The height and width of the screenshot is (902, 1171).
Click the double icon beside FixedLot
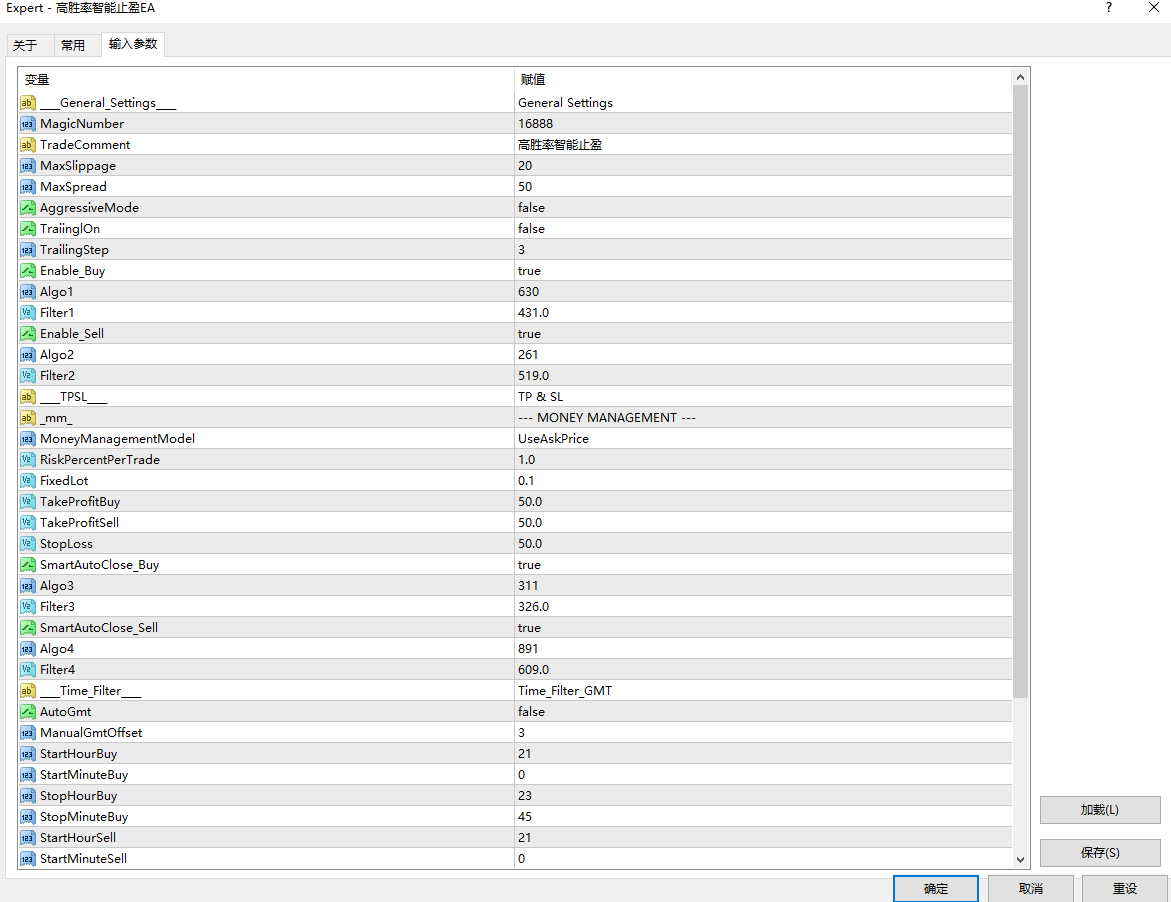28,481
